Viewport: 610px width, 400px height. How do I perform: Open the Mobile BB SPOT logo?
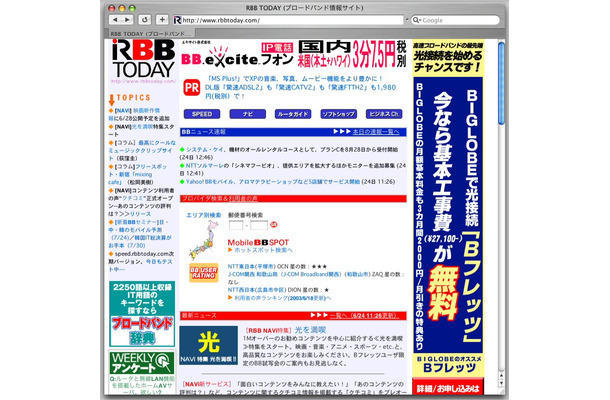258,242
